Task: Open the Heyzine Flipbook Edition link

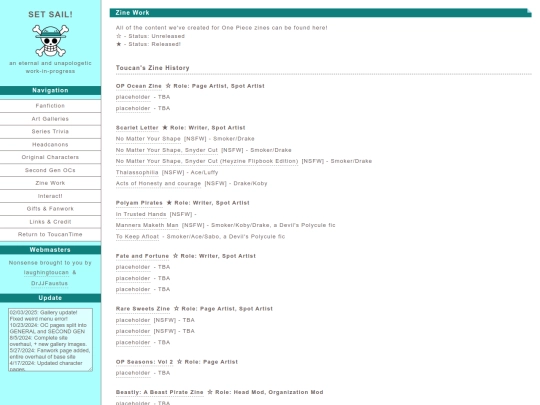Action: point(207,161)
